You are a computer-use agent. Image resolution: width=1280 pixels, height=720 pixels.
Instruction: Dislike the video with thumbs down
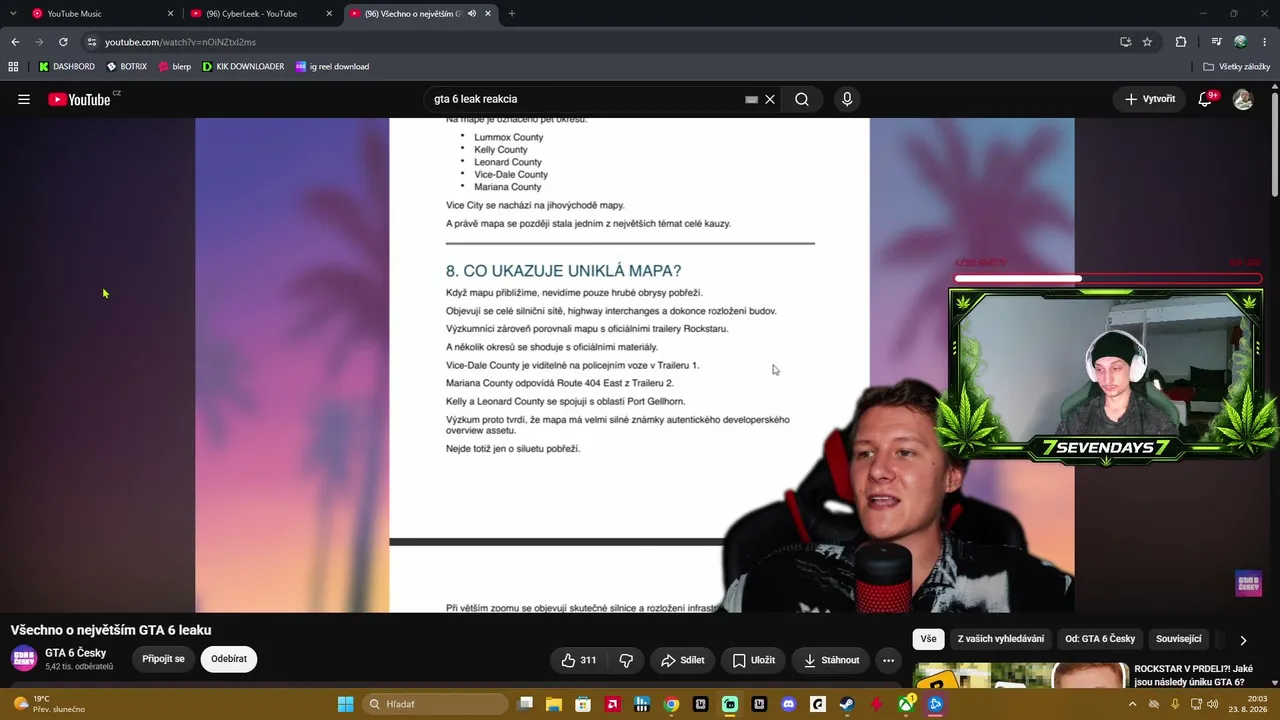point(627,660)
